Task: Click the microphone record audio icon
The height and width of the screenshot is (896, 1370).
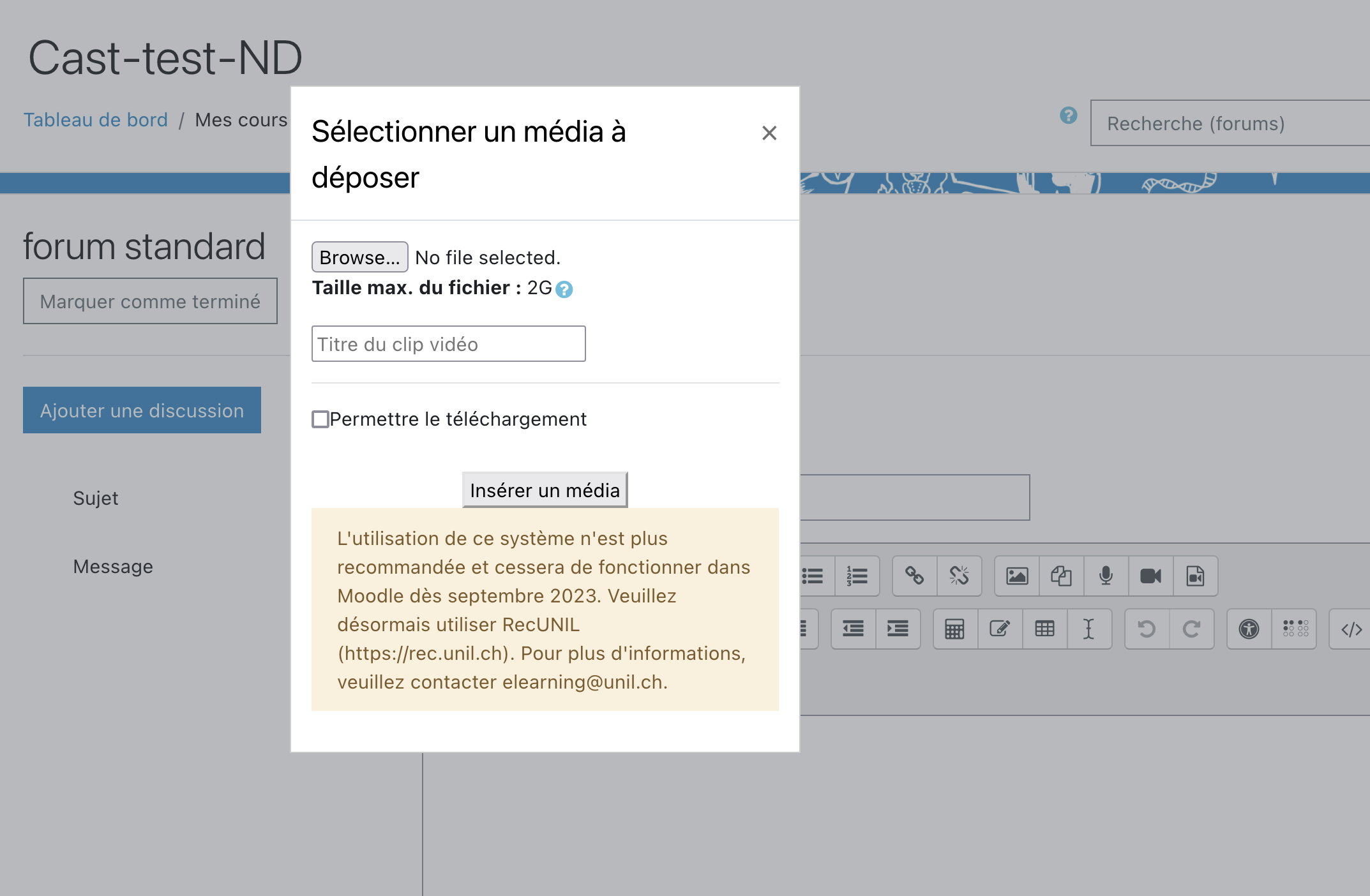Action: (x=1106, y=576)
